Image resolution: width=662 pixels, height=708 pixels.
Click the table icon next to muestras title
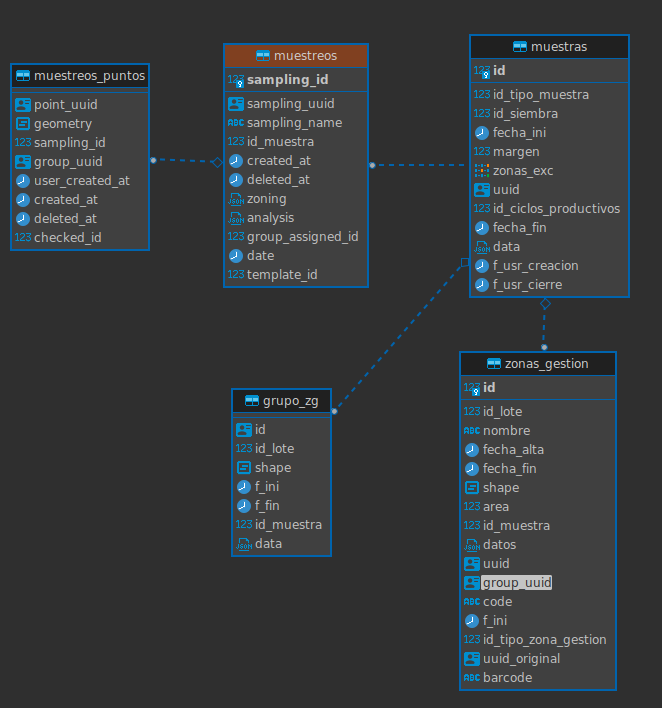click(520, 47)
